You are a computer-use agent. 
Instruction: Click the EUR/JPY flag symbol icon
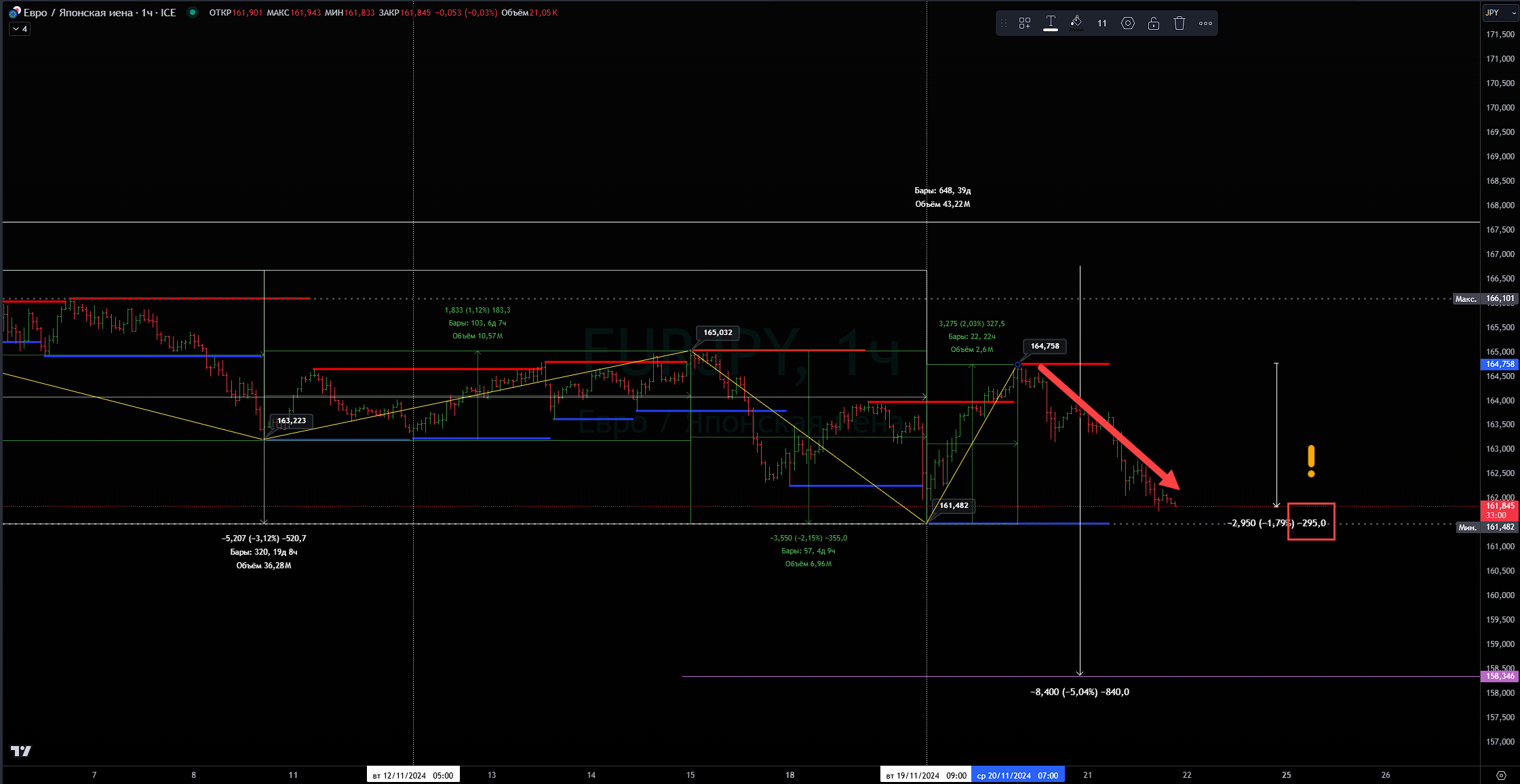[14, 13]
